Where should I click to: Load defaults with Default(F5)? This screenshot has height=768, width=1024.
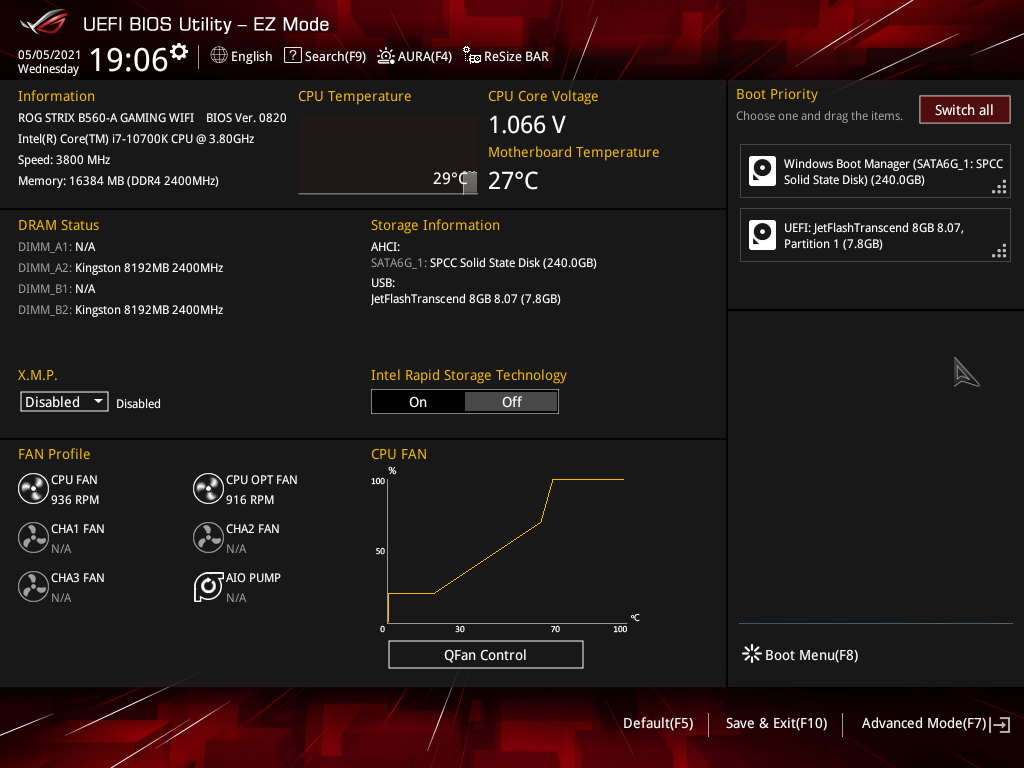pos(658,723)
